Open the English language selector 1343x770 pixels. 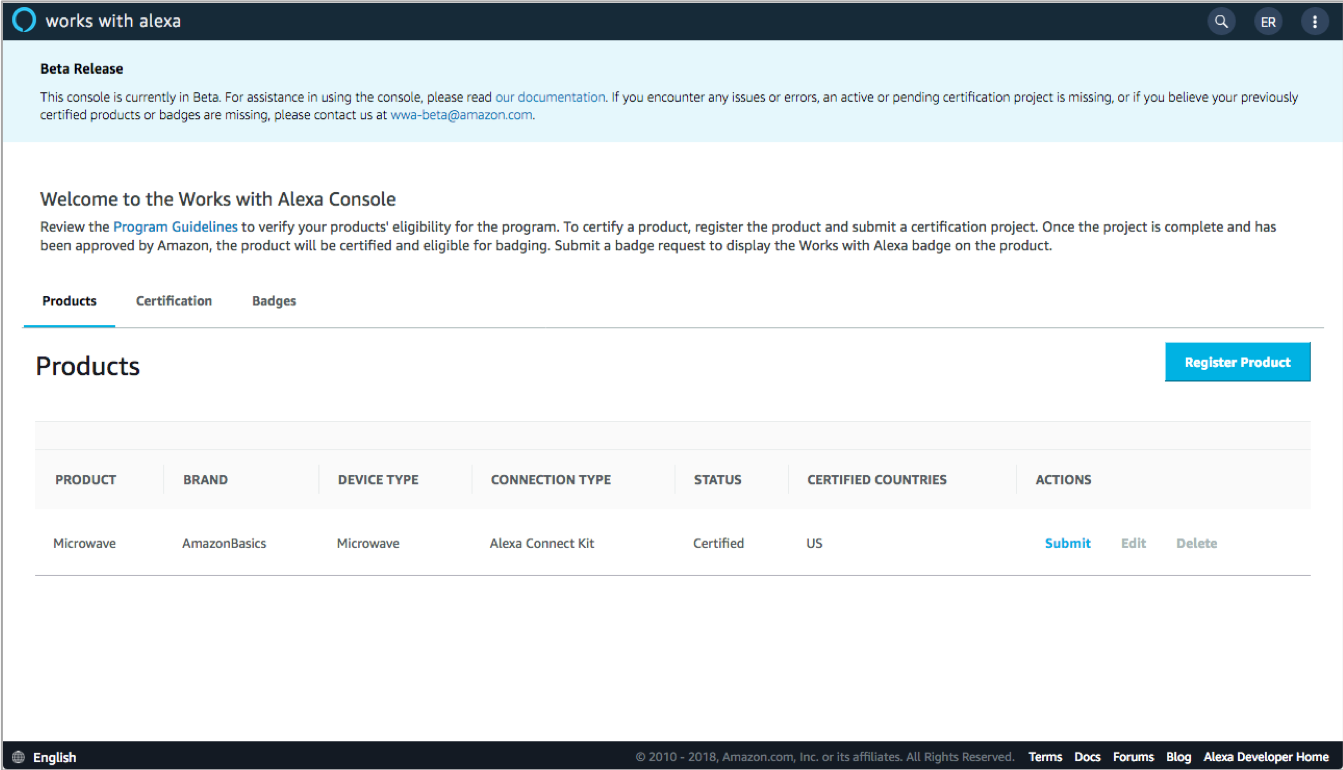tap(54, 757)
